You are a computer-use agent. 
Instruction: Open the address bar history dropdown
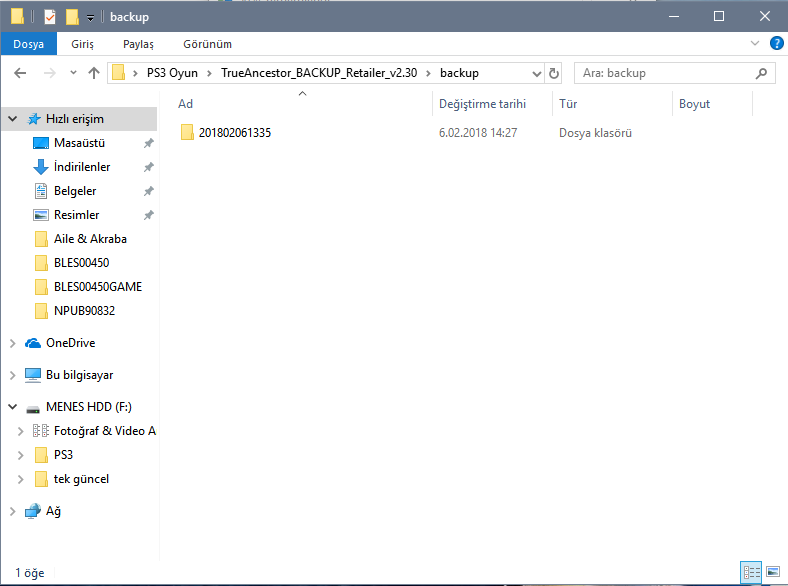[537, 73]
